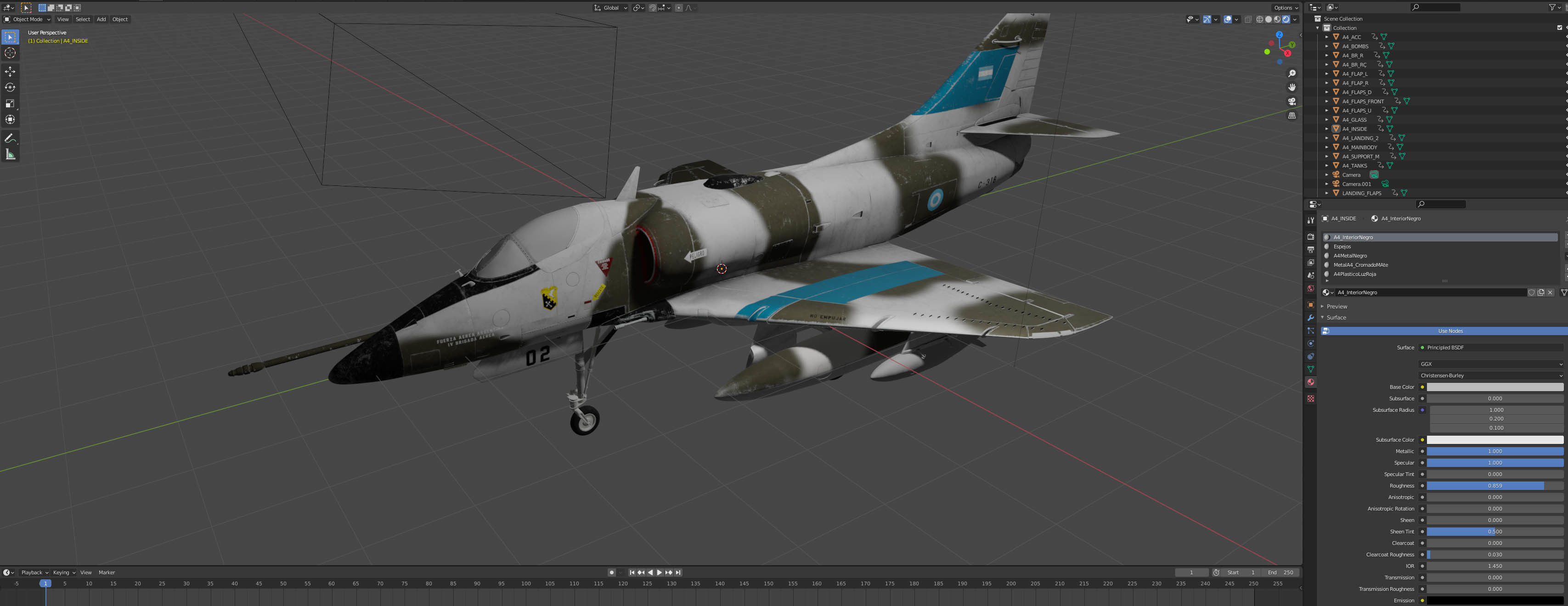Toggle snapping magnet icon

coord(653,8)
